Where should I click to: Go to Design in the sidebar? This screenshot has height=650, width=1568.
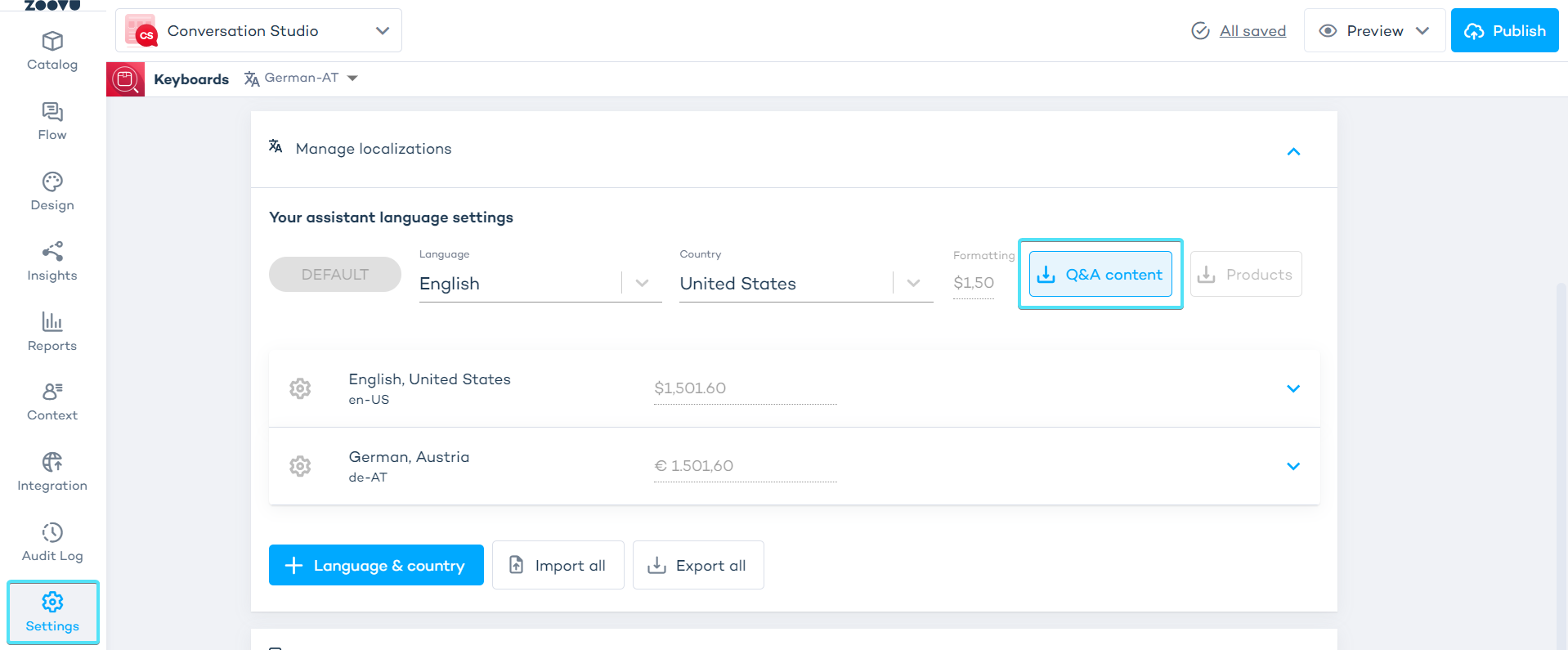(52, 191)
